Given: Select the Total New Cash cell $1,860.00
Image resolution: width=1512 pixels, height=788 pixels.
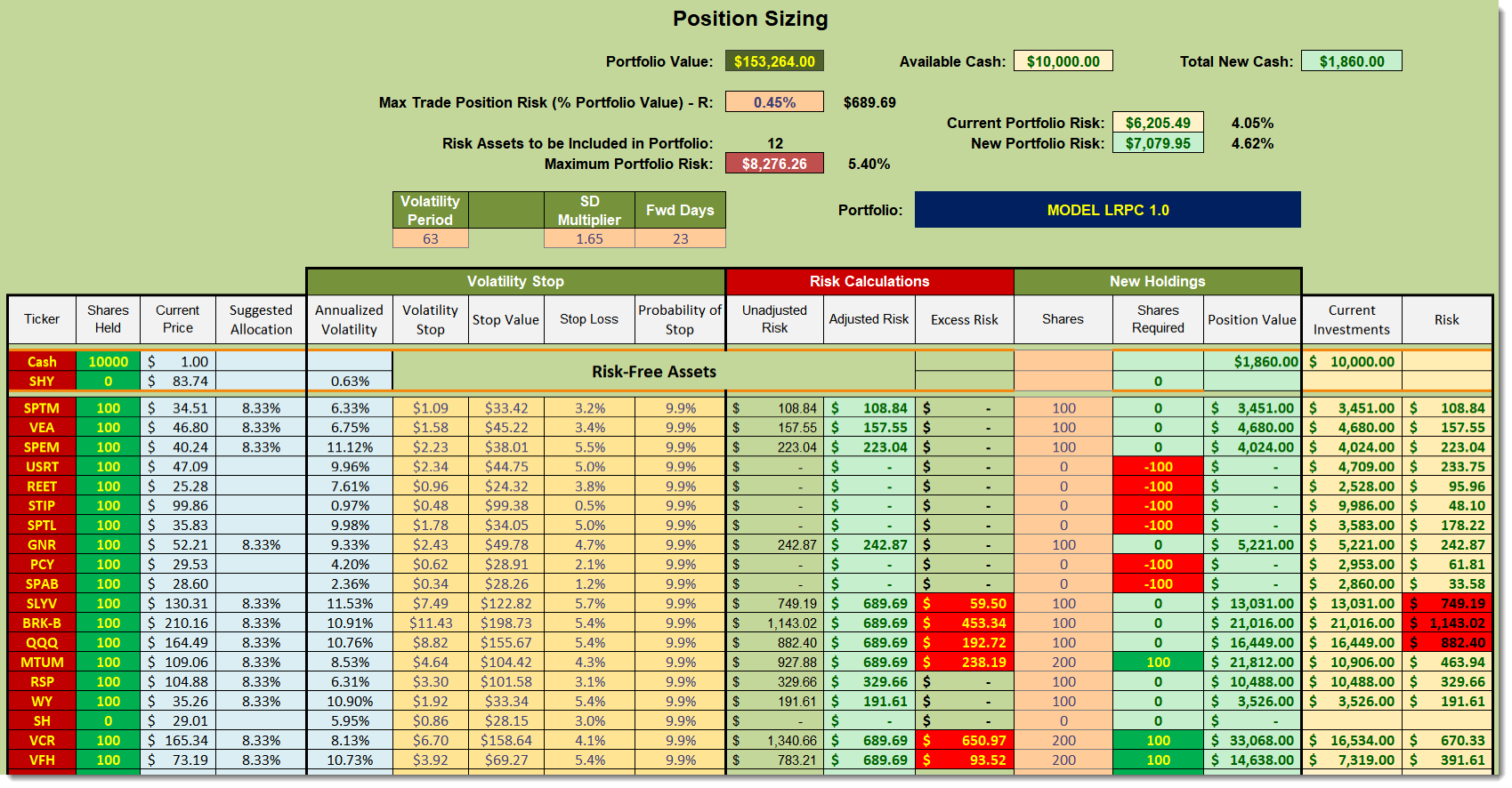Looking at the screenshot, I should click(x=1351, y=61).
